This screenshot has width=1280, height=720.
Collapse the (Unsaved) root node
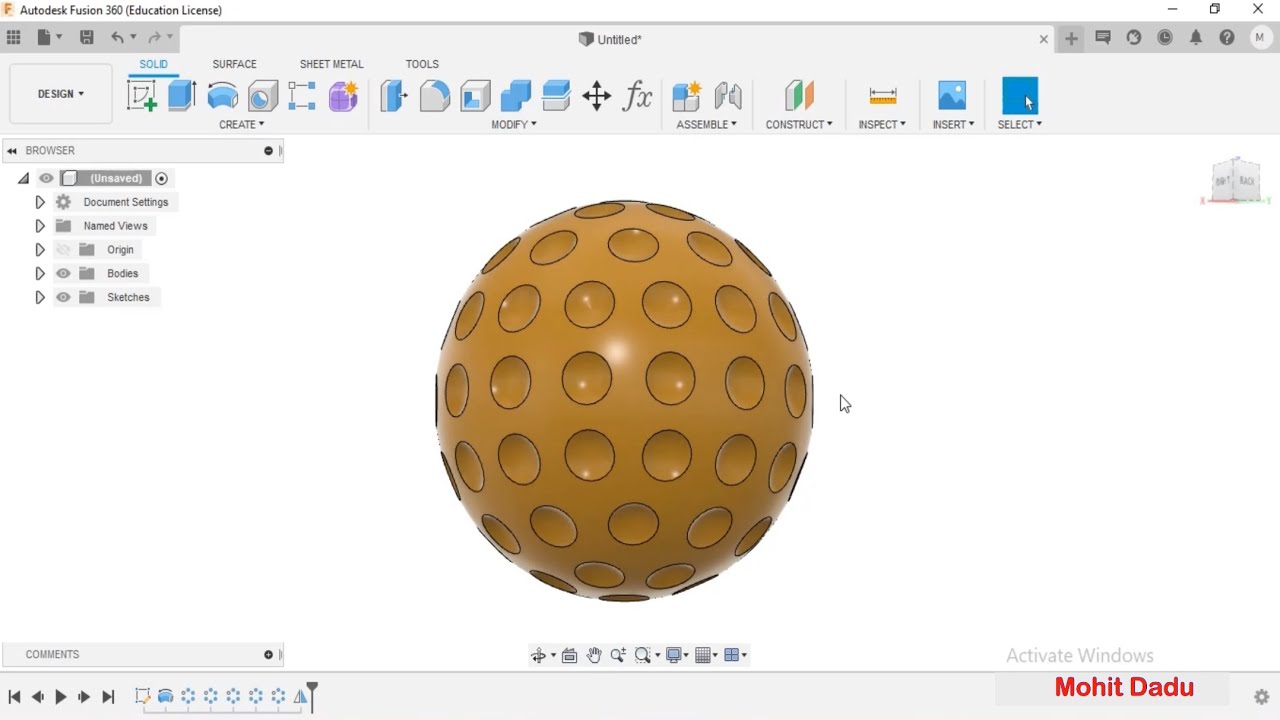point(23,178)
